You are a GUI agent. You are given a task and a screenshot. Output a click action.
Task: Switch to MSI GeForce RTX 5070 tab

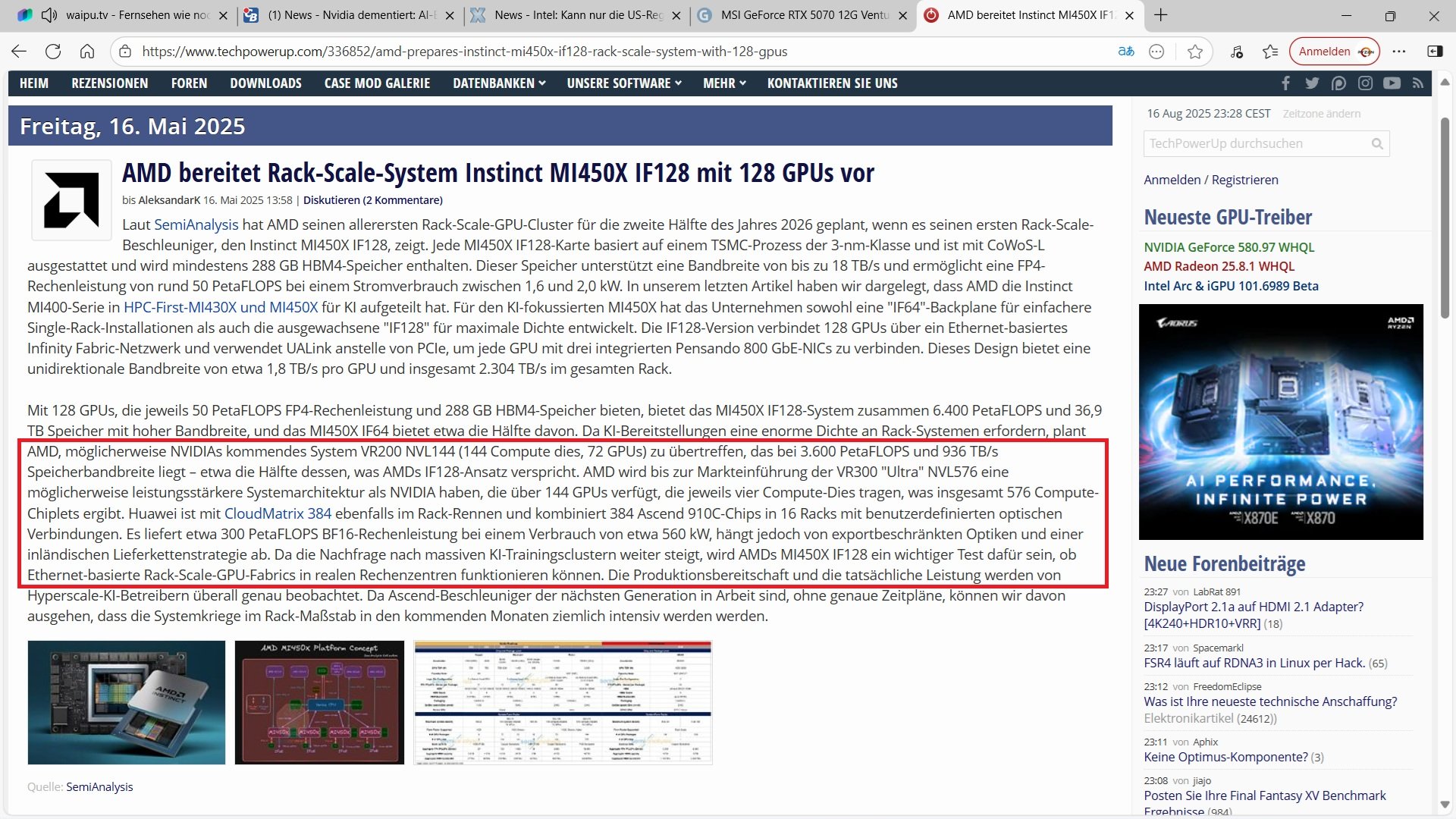click(x=804, y=15)
